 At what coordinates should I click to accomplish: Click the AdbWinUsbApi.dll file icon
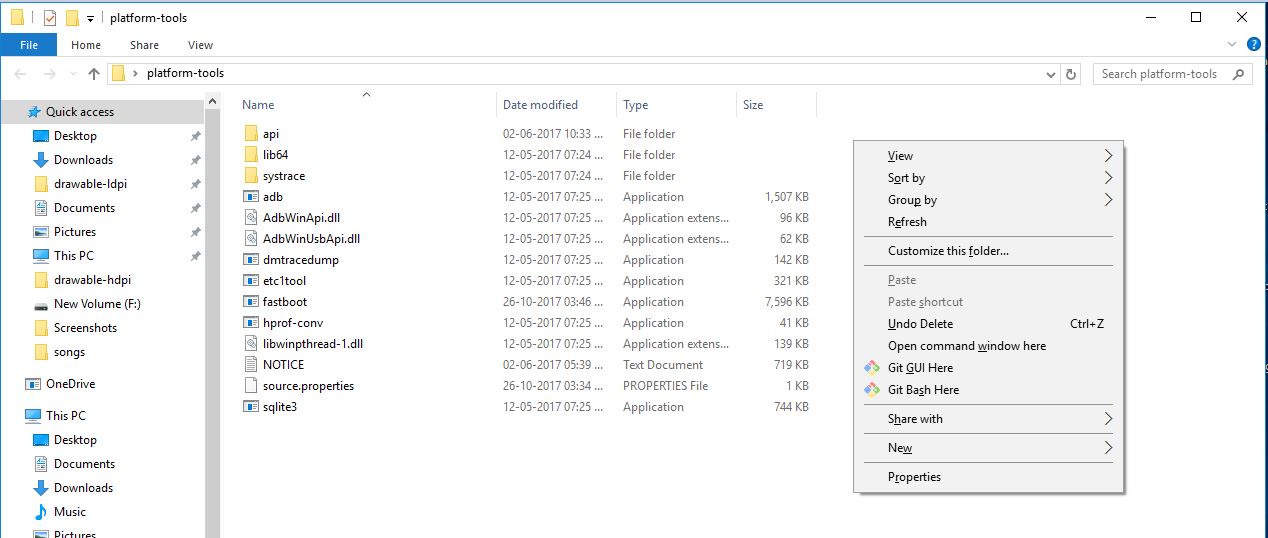(251, 239)
